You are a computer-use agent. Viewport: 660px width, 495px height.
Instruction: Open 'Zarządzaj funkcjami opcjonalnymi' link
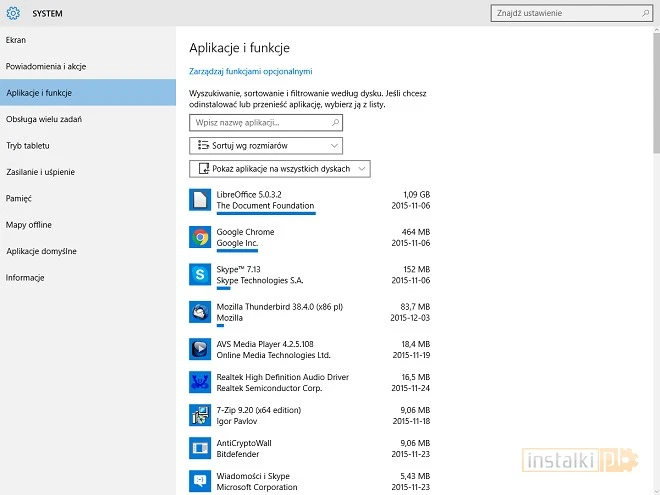(x=251, y=71)
